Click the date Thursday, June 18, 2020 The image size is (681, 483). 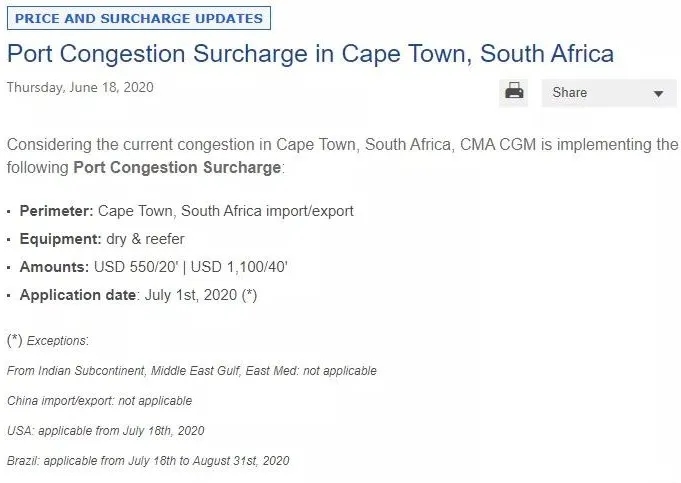coord(80,87)
